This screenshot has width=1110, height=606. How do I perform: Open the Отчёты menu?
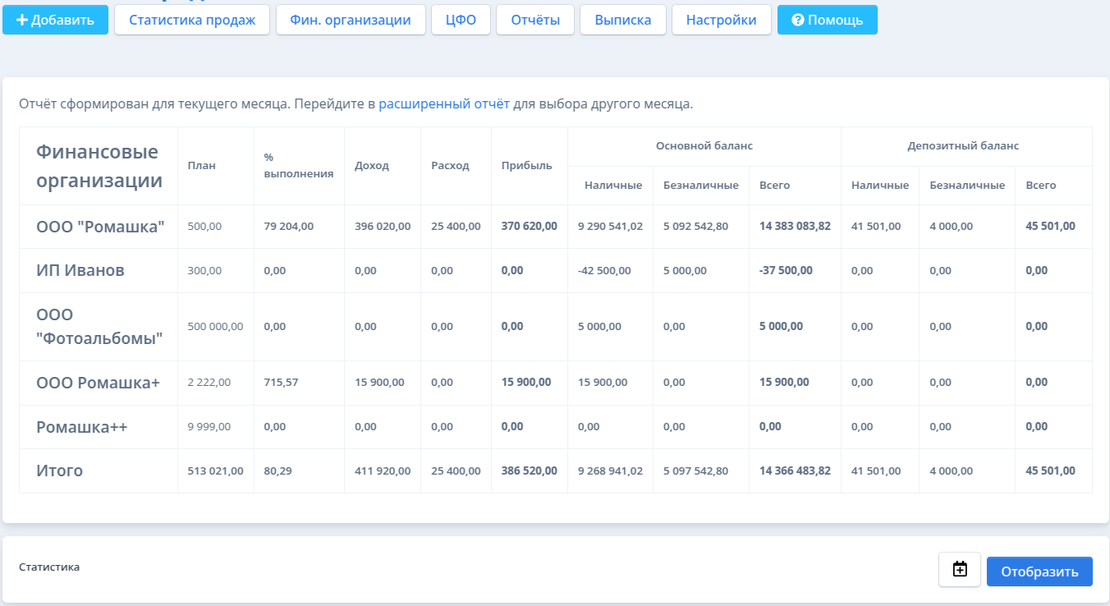tap(535, 20)
